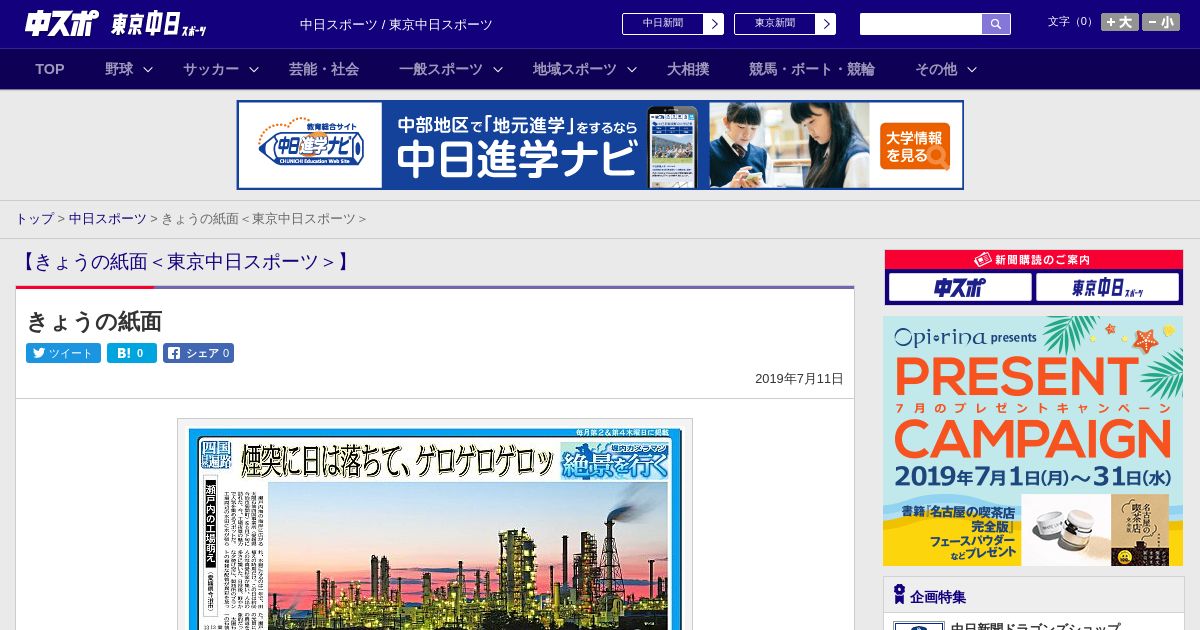Click 新聞購読のご案内 header
The width and height of the screenshot is (1200, 630).
[x=1034, y=259]
